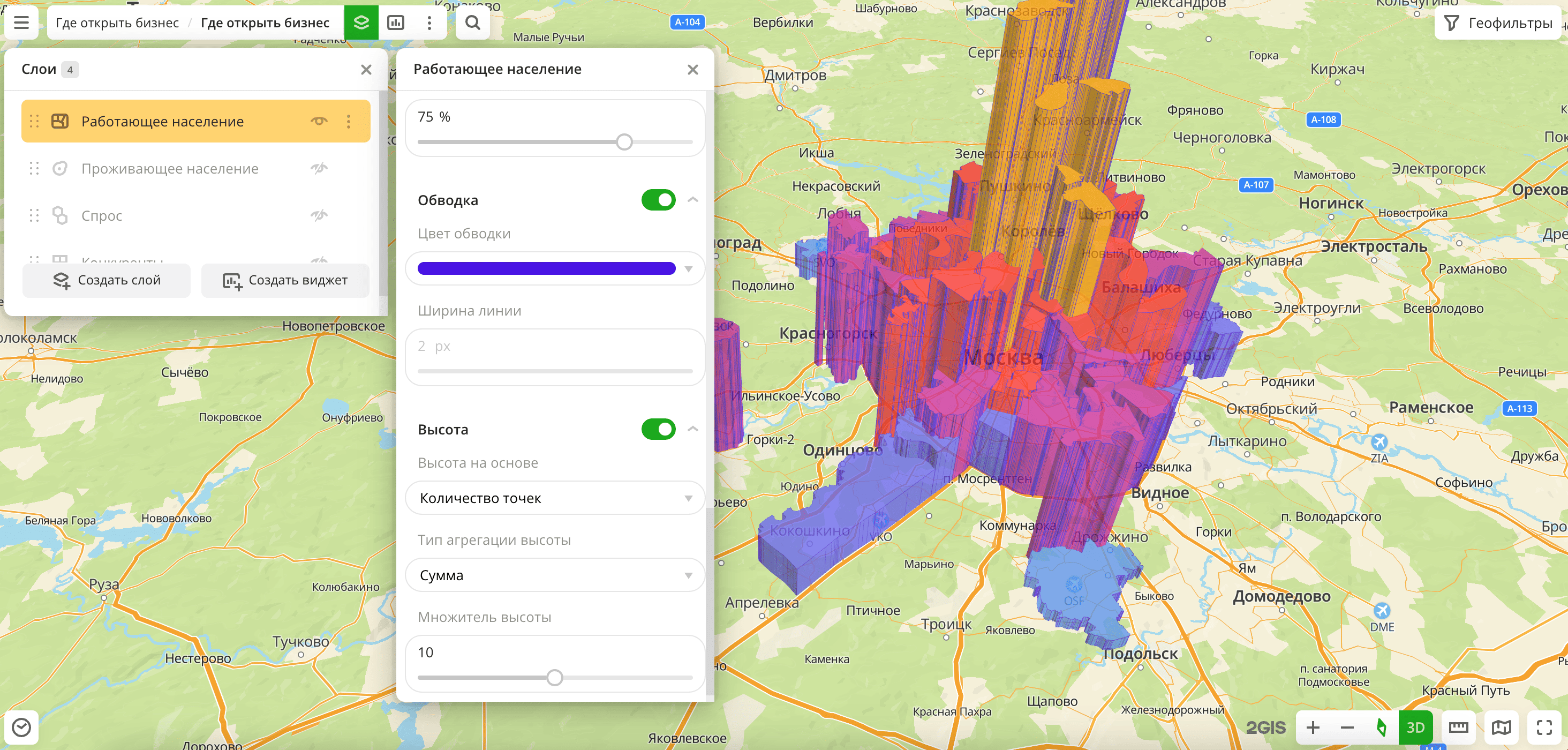This screenshot has height=750, width=1568.
Task: Open the hamburger main menu
Action: [x=21, y=22]
